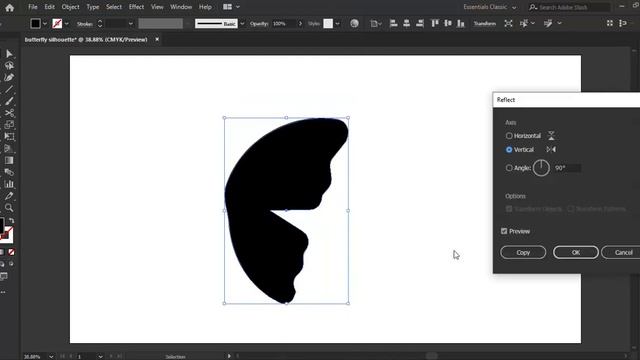
Task: Open the Type menu
Action: pos(93,7)
